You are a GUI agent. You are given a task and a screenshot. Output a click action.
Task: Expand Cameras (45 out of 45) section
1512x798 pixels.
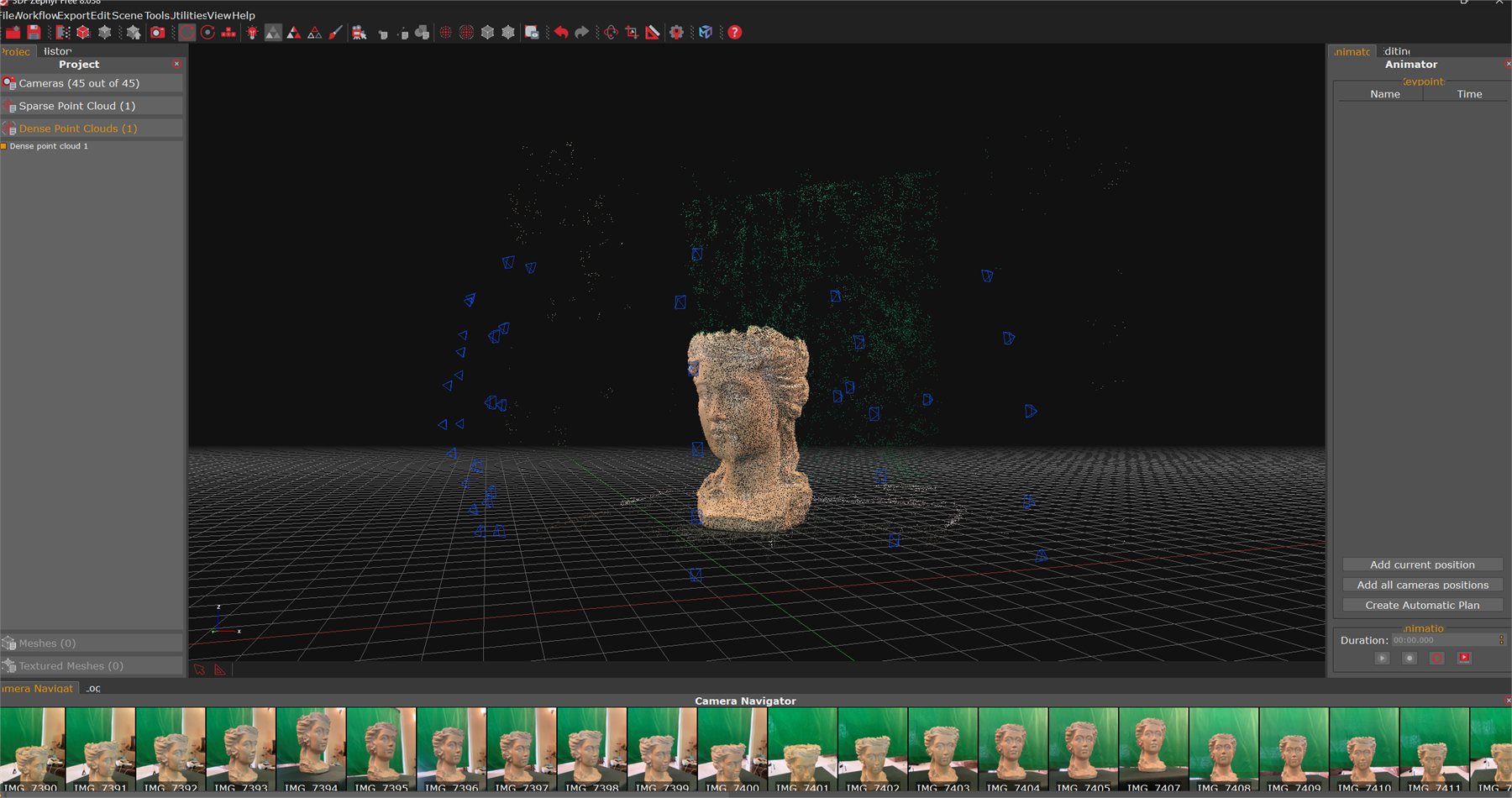92,83
